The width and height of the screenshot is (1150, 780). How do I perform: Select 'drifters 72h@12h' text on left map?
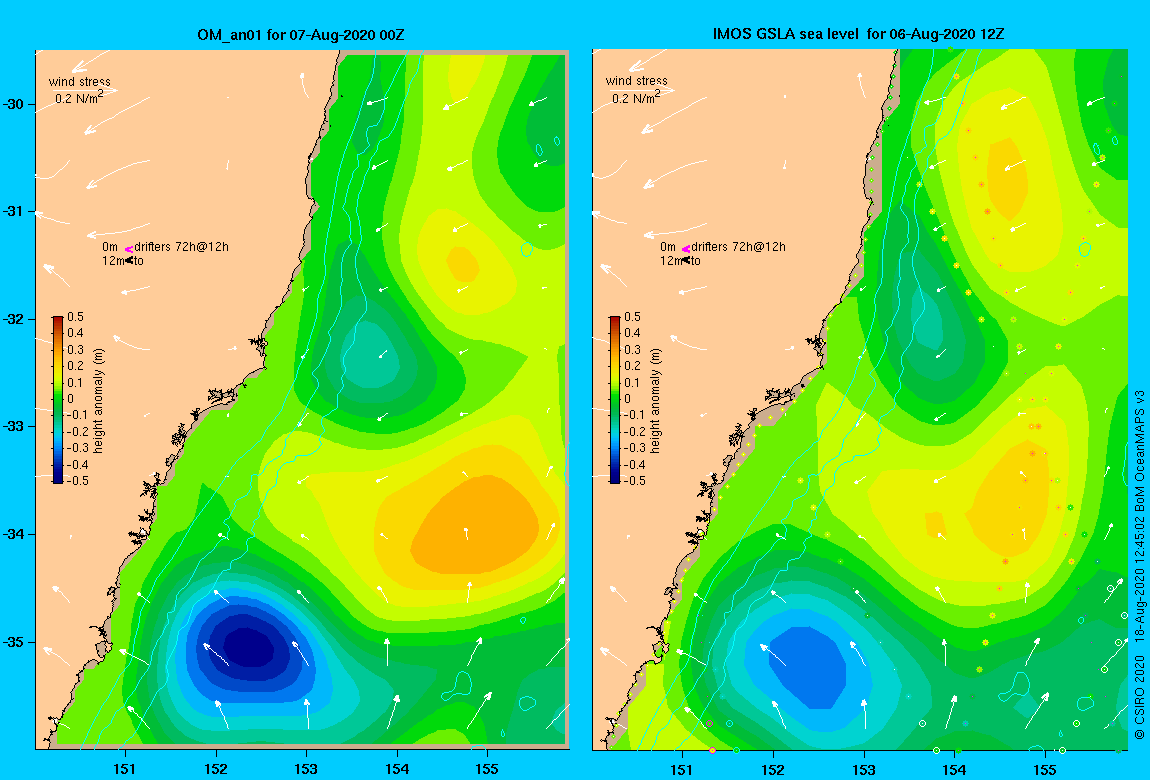tap(181, 247)
